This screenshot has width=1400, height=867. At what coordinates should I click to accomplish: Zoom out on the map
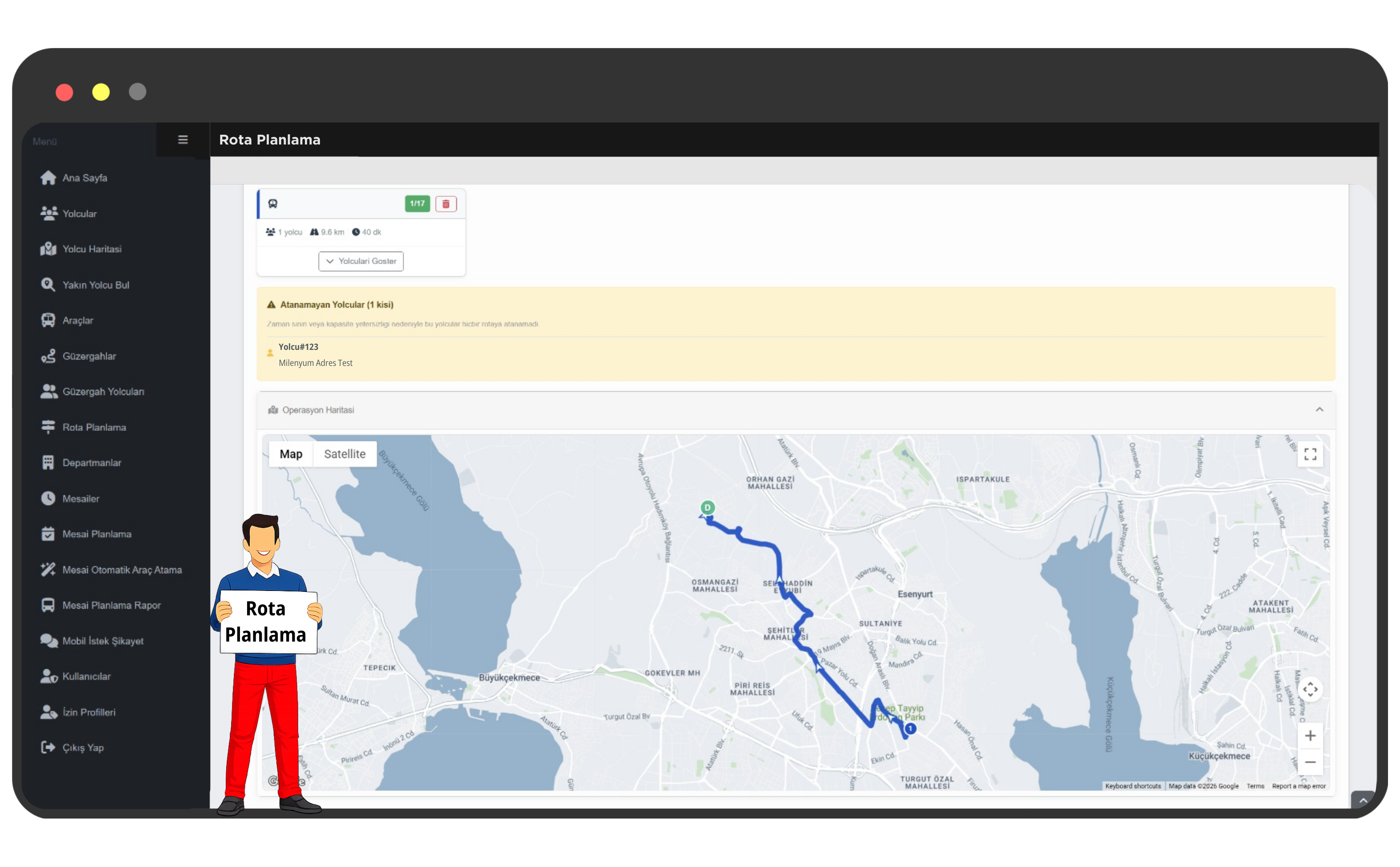(x=1310, y=763)
